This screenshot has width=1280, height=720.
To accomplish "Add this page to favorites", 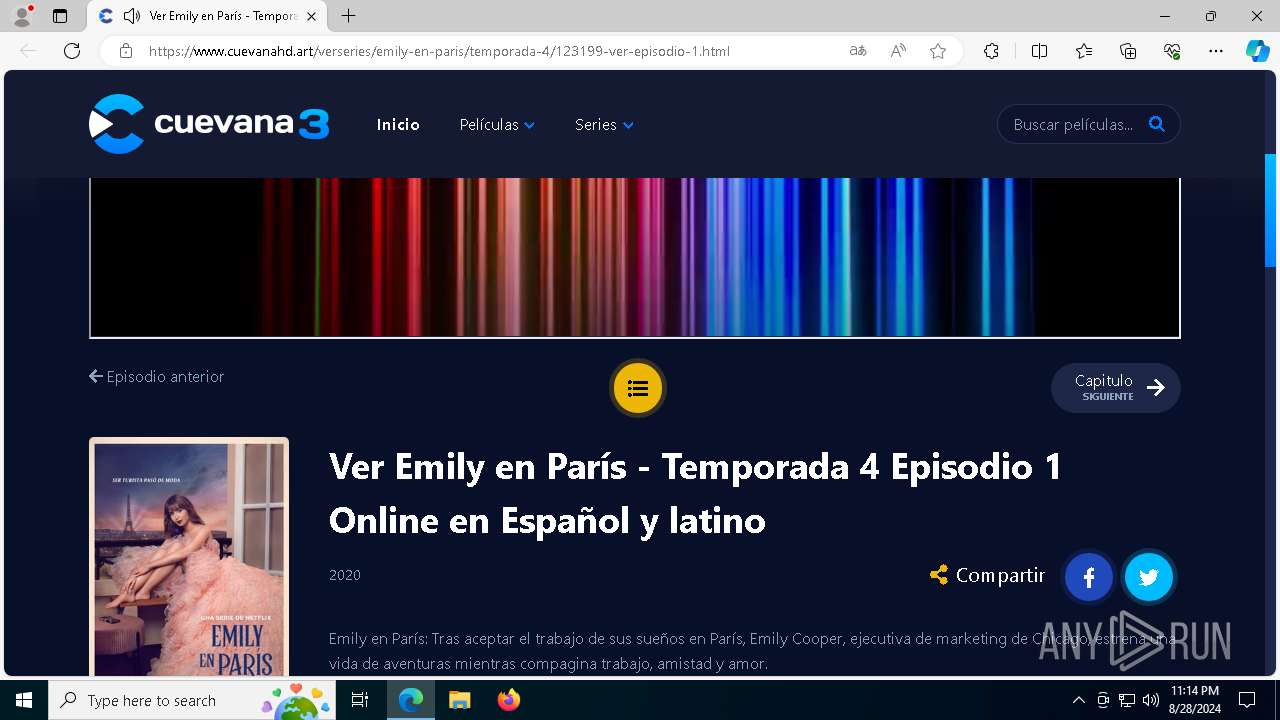I will 938,51.
